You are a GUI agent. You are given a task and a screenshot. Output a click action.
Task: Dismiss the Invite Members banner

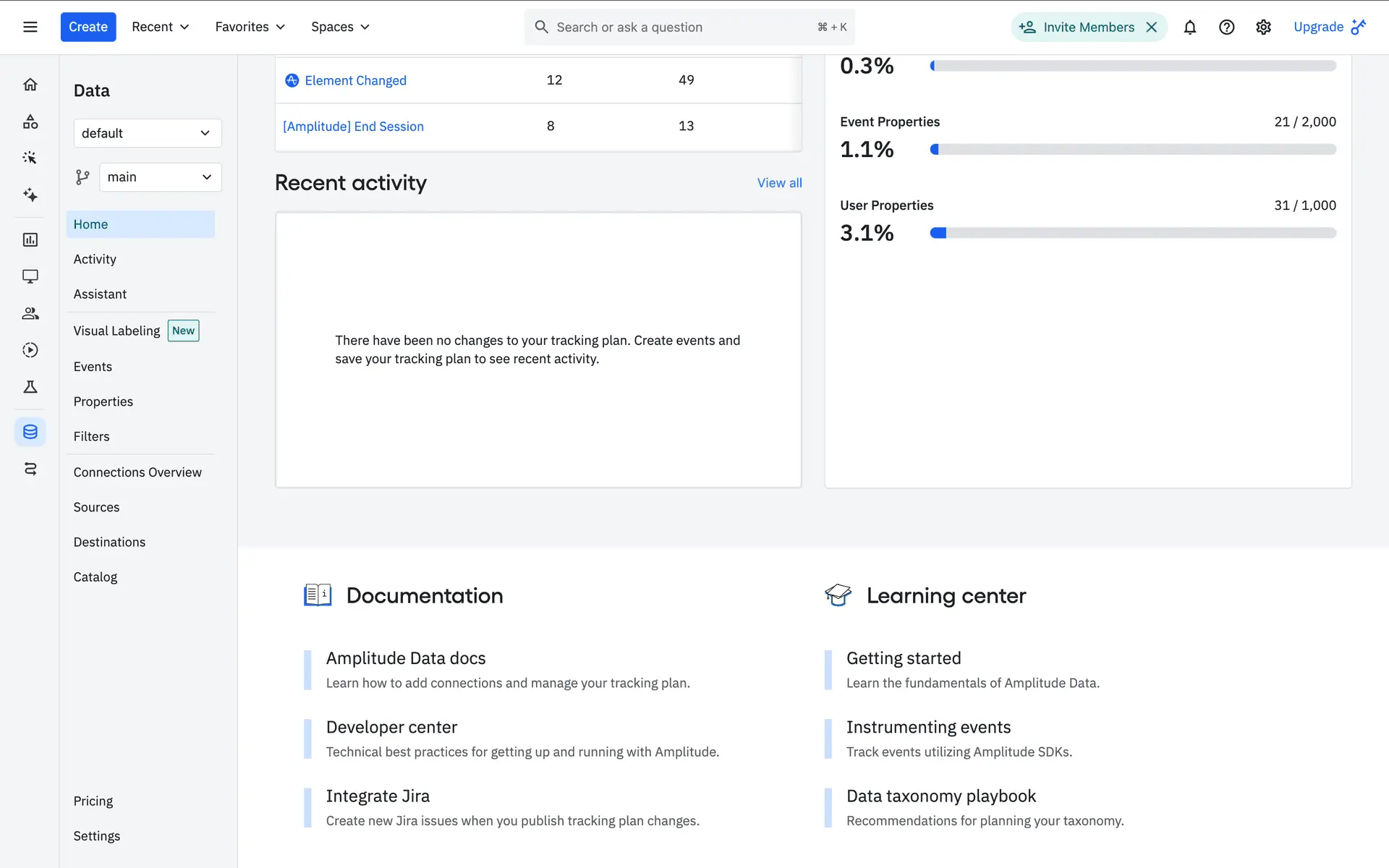(1152, 27)
